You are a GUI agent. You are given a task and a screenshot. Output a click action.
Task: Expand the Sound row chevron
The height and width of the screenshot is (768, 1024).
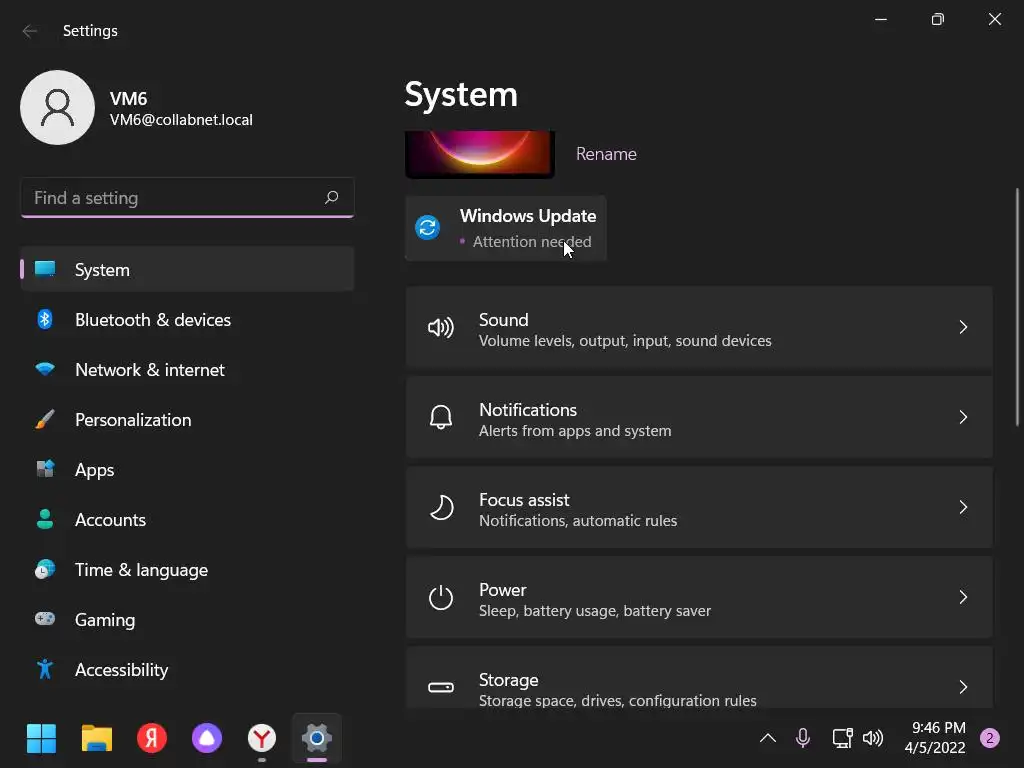pyautogui.click(x=963, y=327)
